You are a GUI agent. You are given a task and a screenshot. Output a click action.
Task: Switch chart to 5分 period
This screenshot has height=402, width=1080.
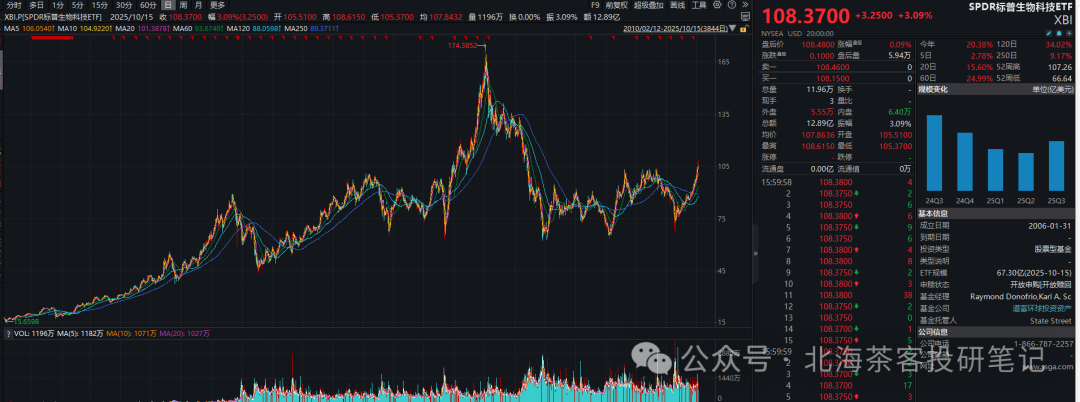pos(79,5)
